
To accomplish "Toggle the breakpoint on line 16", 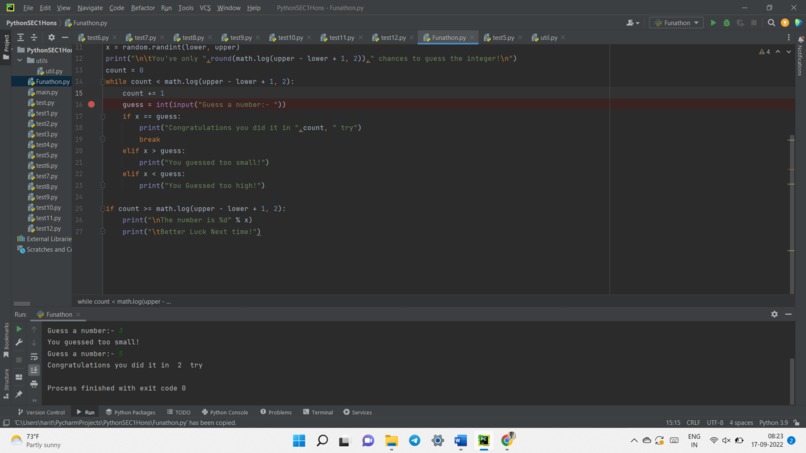I will pos(91,104).
